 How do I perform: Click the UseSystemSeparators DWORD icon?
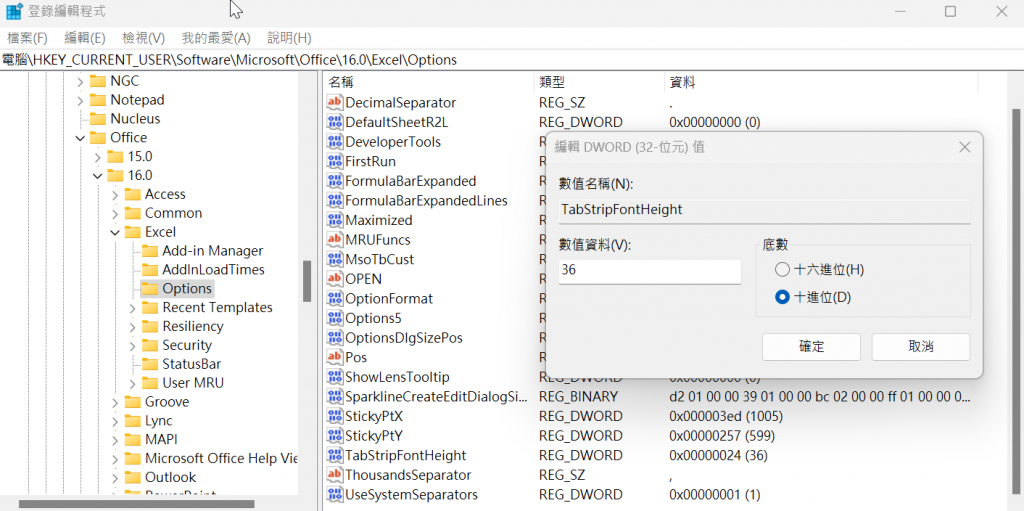(x=334, y=495)
